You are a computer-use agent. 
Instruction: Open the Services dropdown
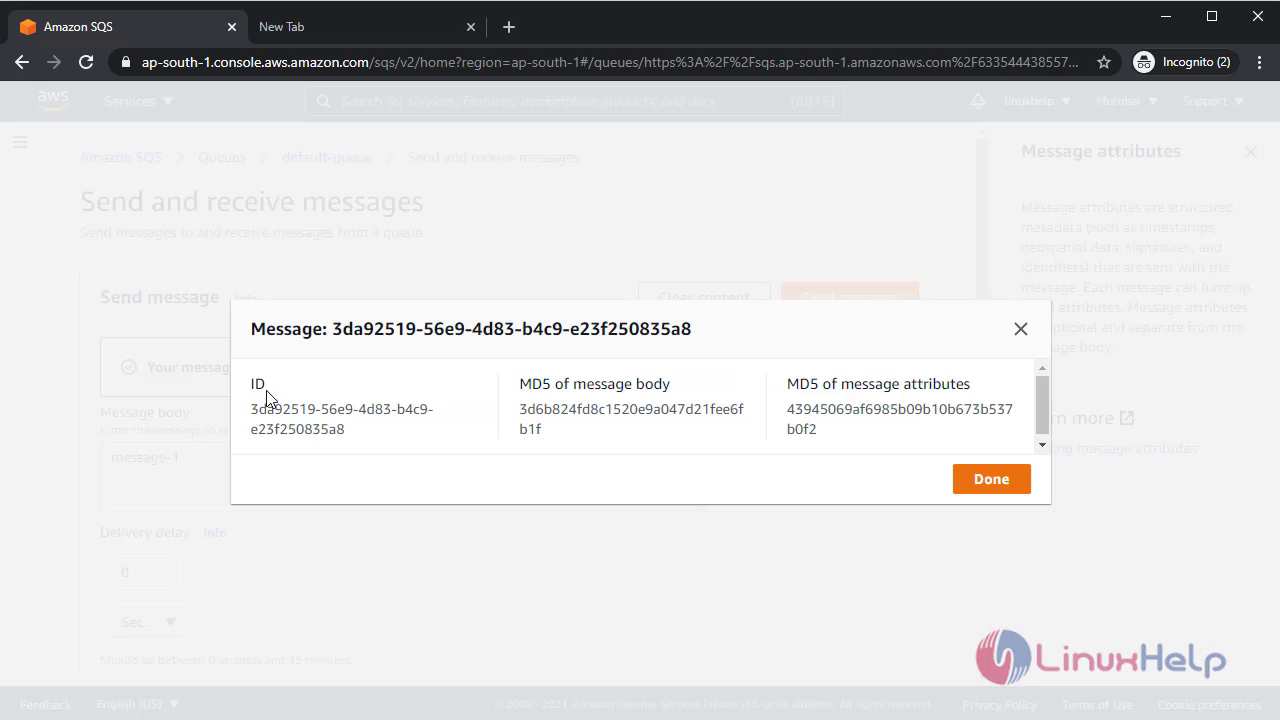pos(138,101)
